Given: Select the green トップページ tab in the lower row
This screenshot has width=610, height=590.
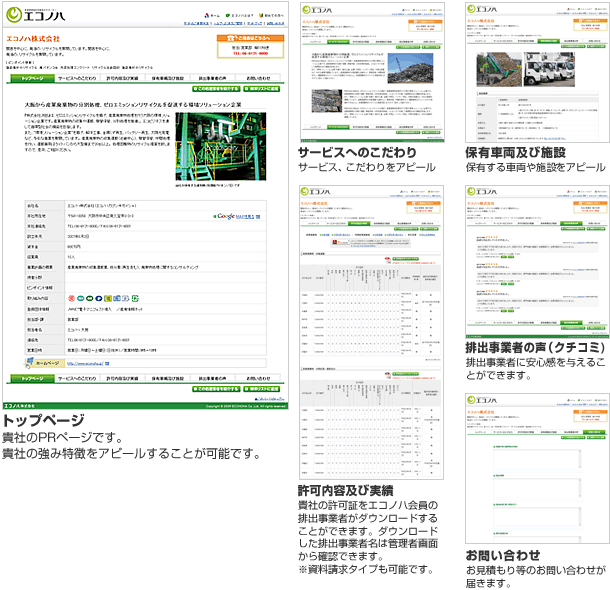Looking at the screenshot, I should coord(32,378).
